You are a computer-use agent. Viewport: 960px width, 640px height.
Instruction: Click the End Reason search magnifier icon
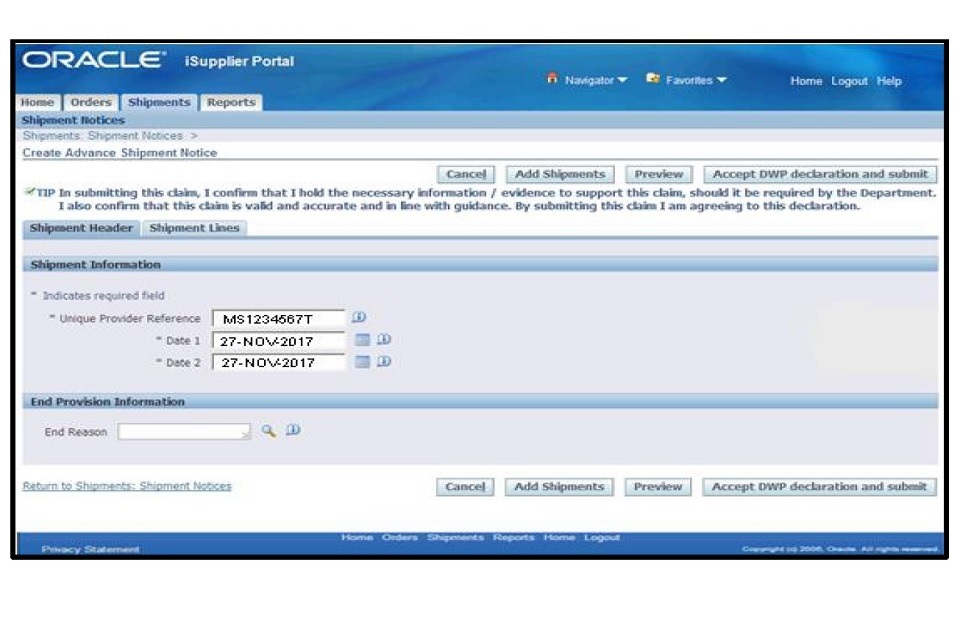(268, 431)
